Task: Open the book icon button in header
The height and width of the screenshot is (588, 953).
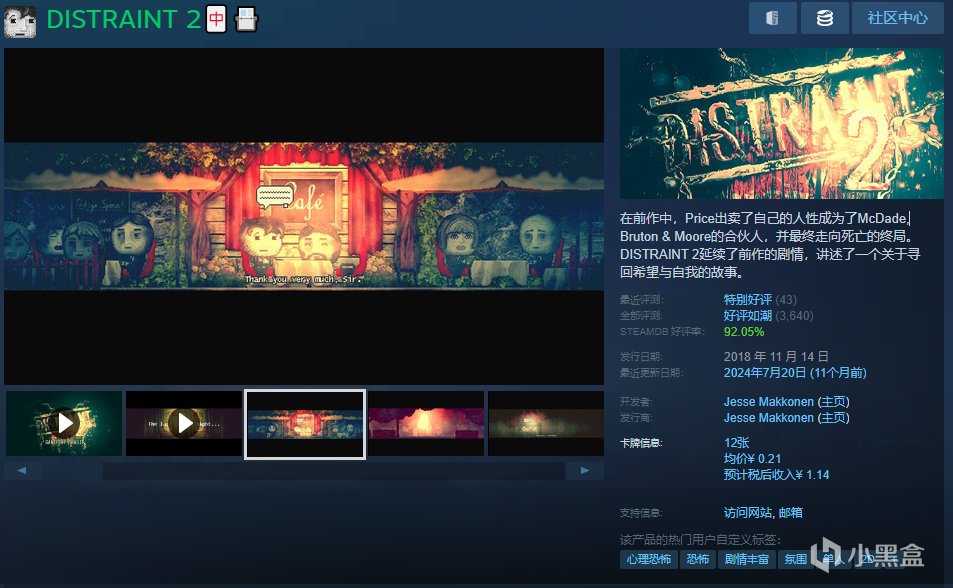Action: (x=772, y=18)
